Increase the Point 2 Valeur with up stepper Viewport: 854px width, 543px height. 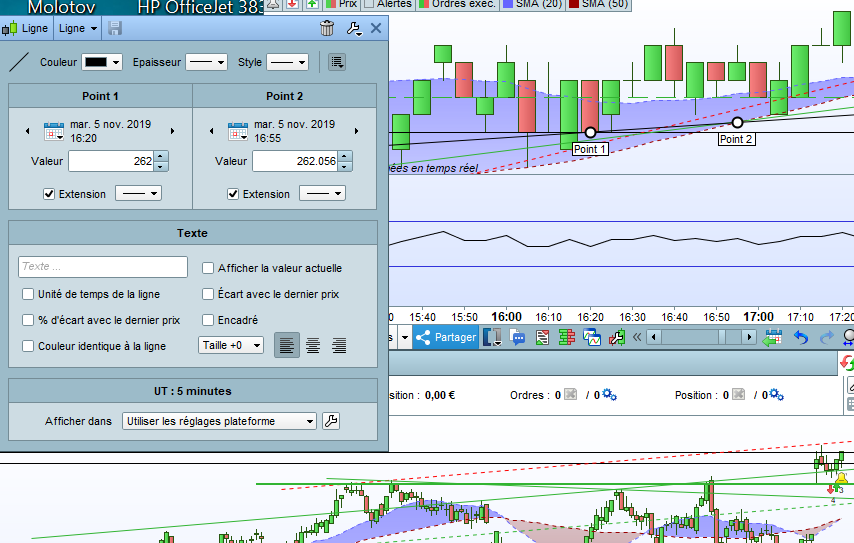346,155
